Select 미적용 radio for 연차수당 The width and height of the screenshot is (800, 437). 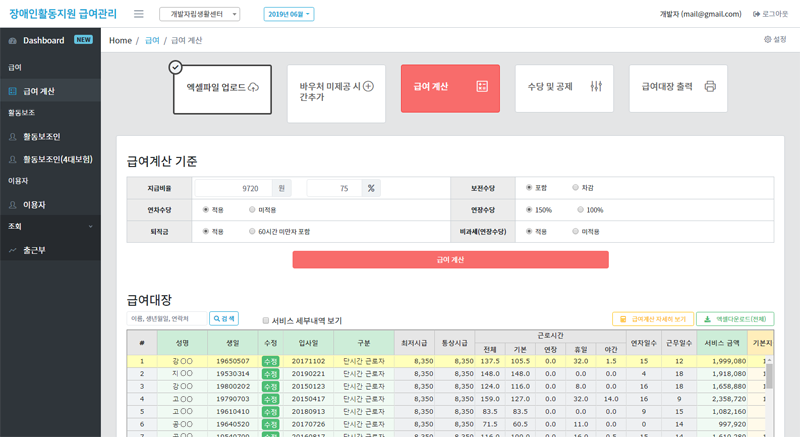pos(252,210)
